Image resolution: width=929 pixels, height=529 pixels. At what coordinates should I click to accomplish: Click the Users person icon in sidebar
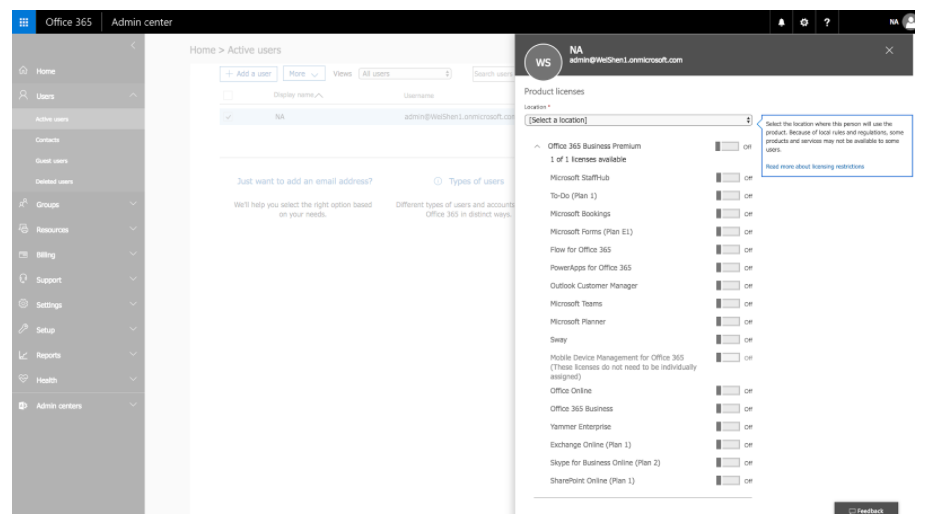click(23, 95)
